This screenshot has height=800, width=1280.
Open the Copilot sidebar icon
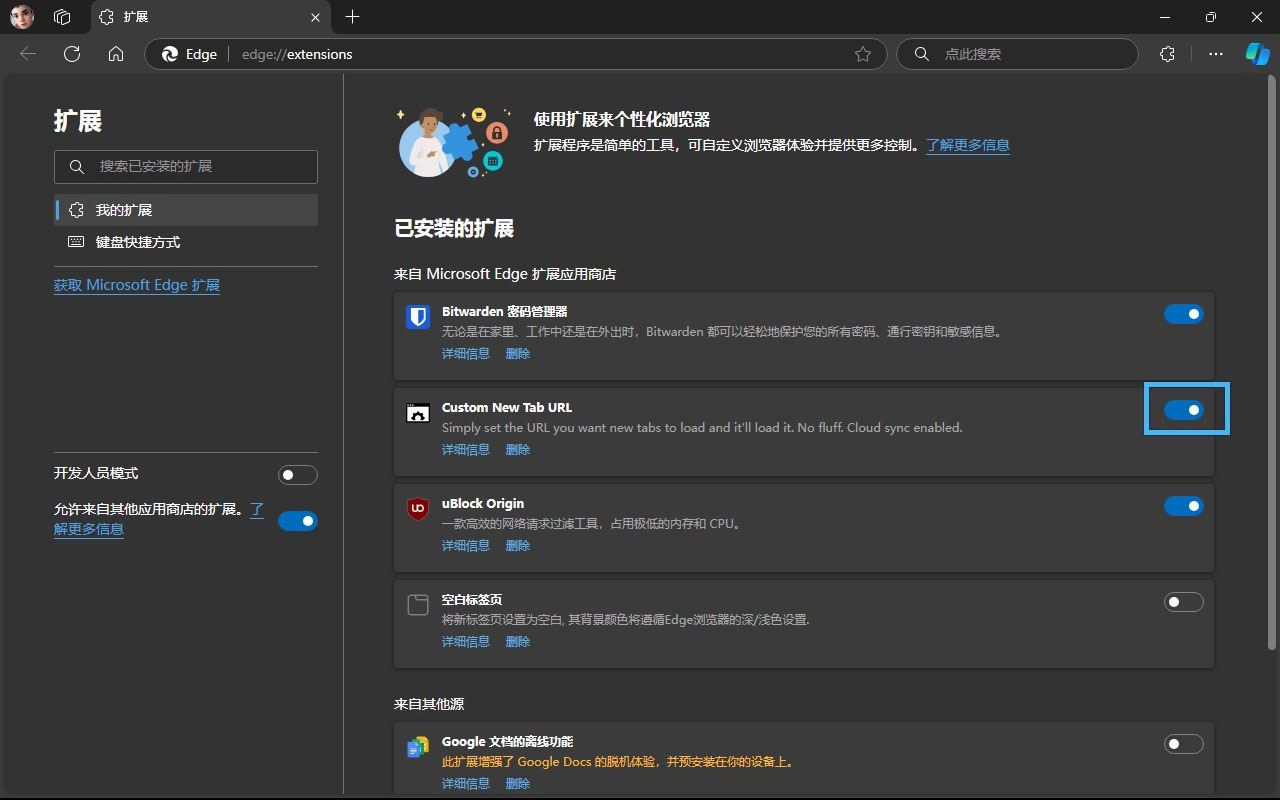(1257, 54)
